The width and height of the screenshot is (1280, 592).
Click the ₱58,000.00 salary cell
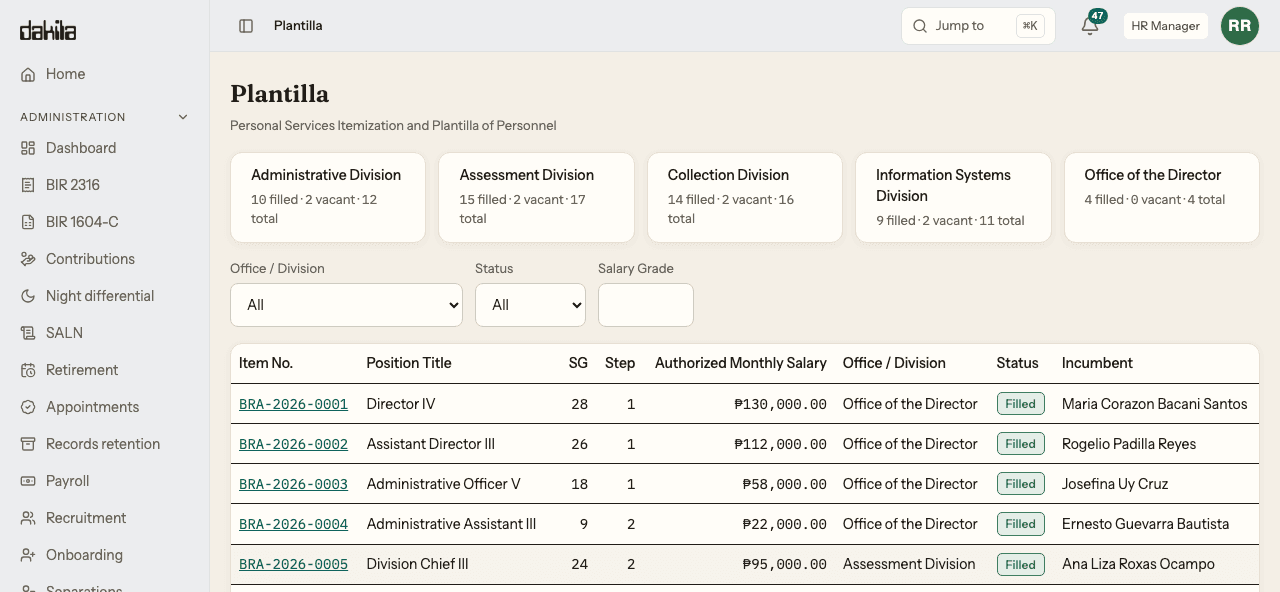[785, 484]
